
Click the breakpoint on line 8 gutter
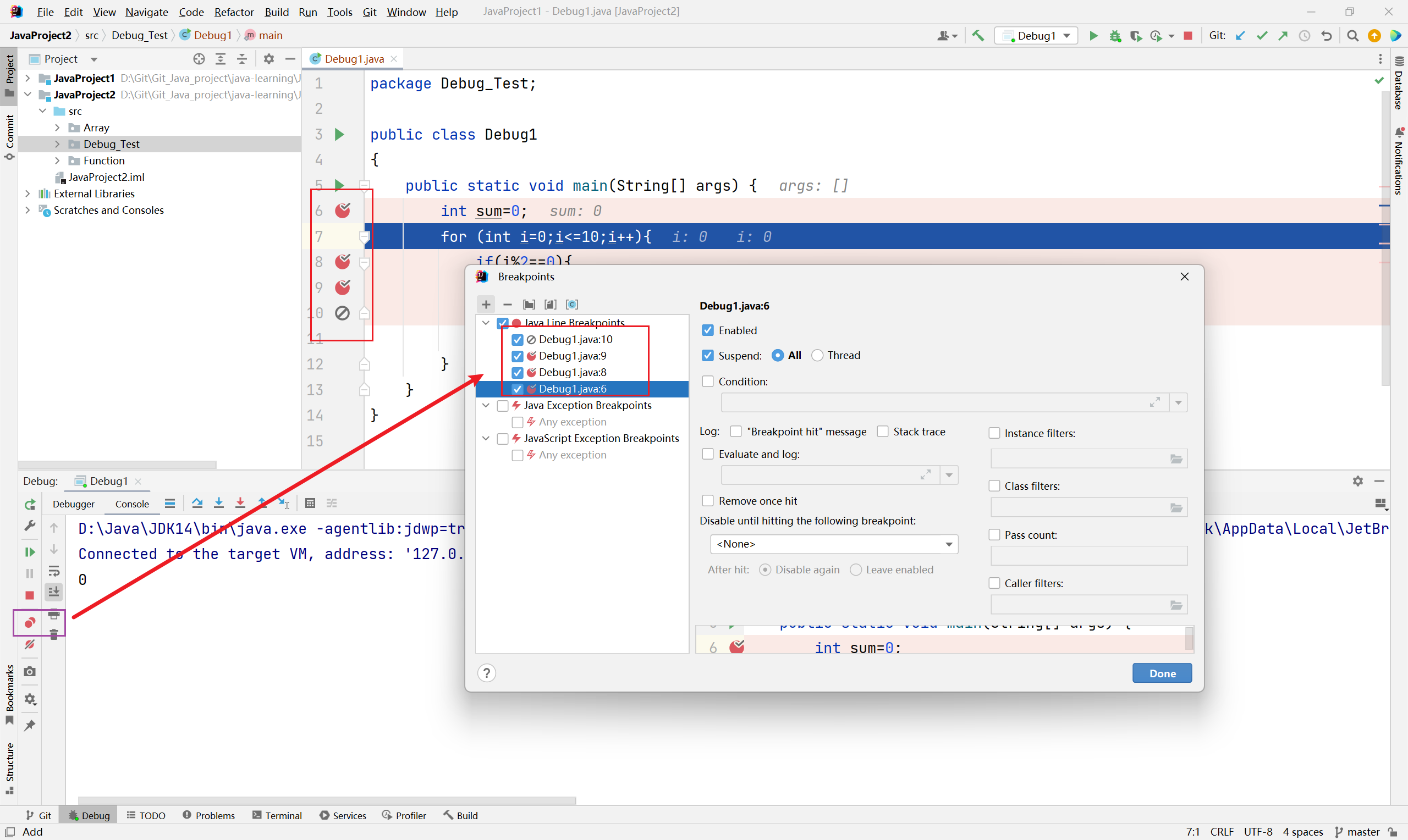(343, 262)
